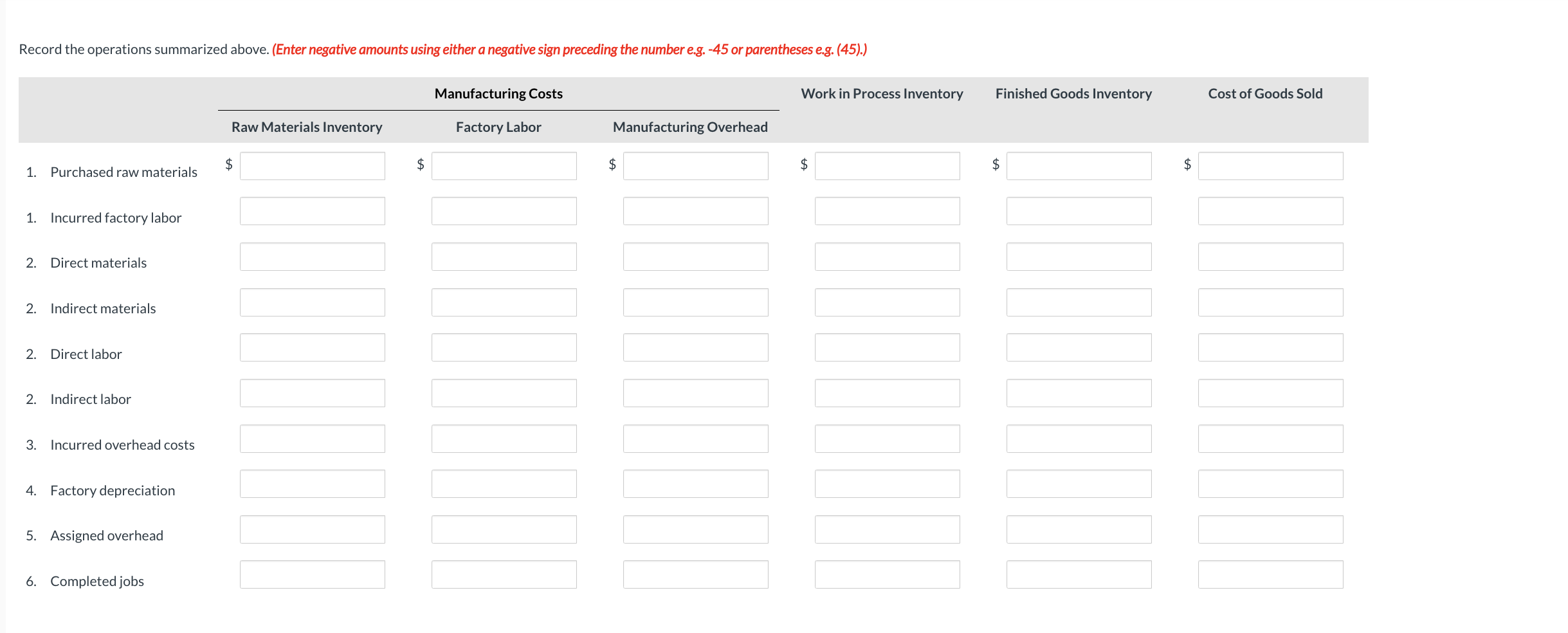Click the Manufacturing Overhead field for Indirect labor
Viewport: 1568px width, 633px height.
tap(695, 393)
